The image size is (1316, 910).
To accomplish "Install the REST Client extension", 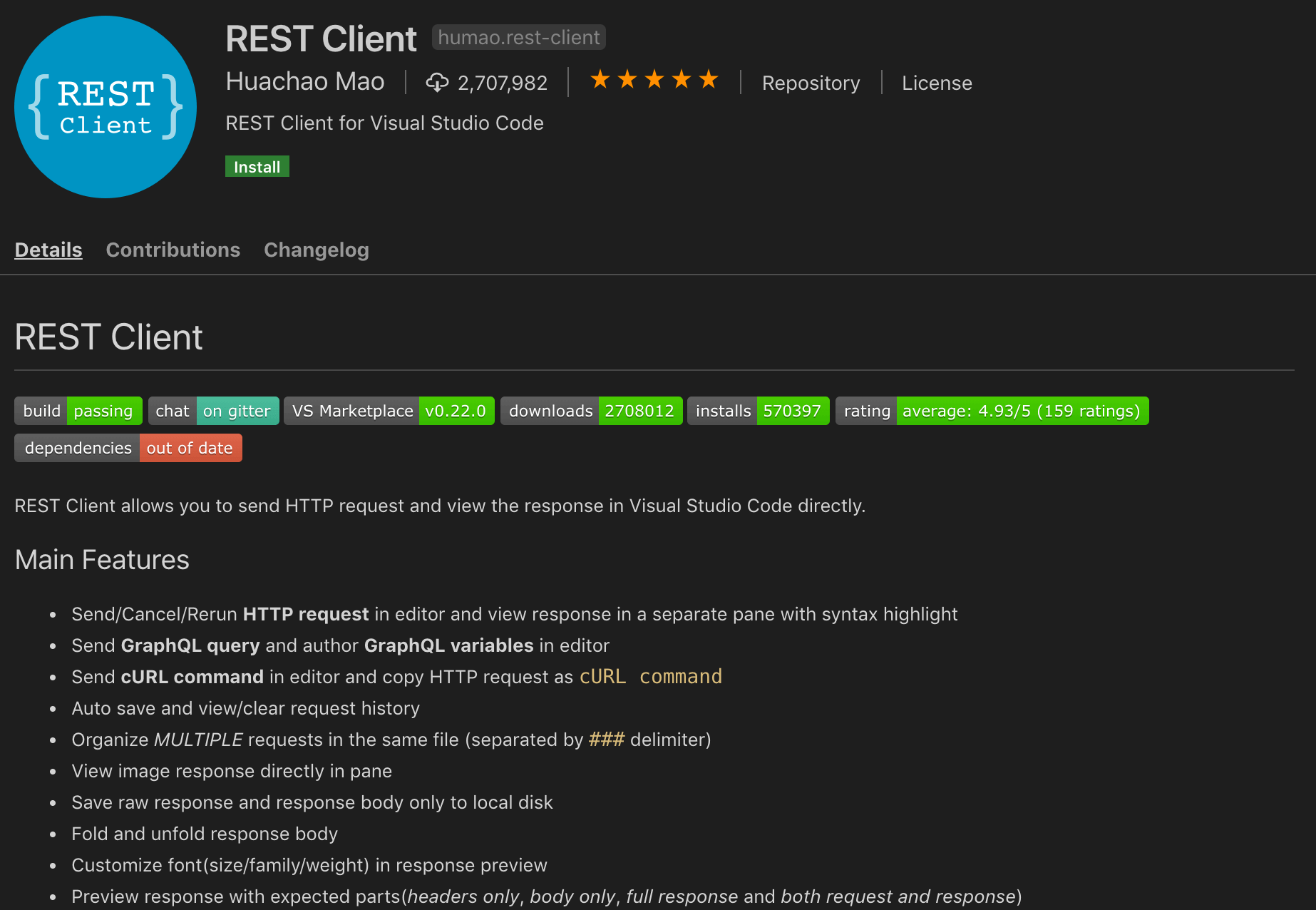I will (257, 166).
